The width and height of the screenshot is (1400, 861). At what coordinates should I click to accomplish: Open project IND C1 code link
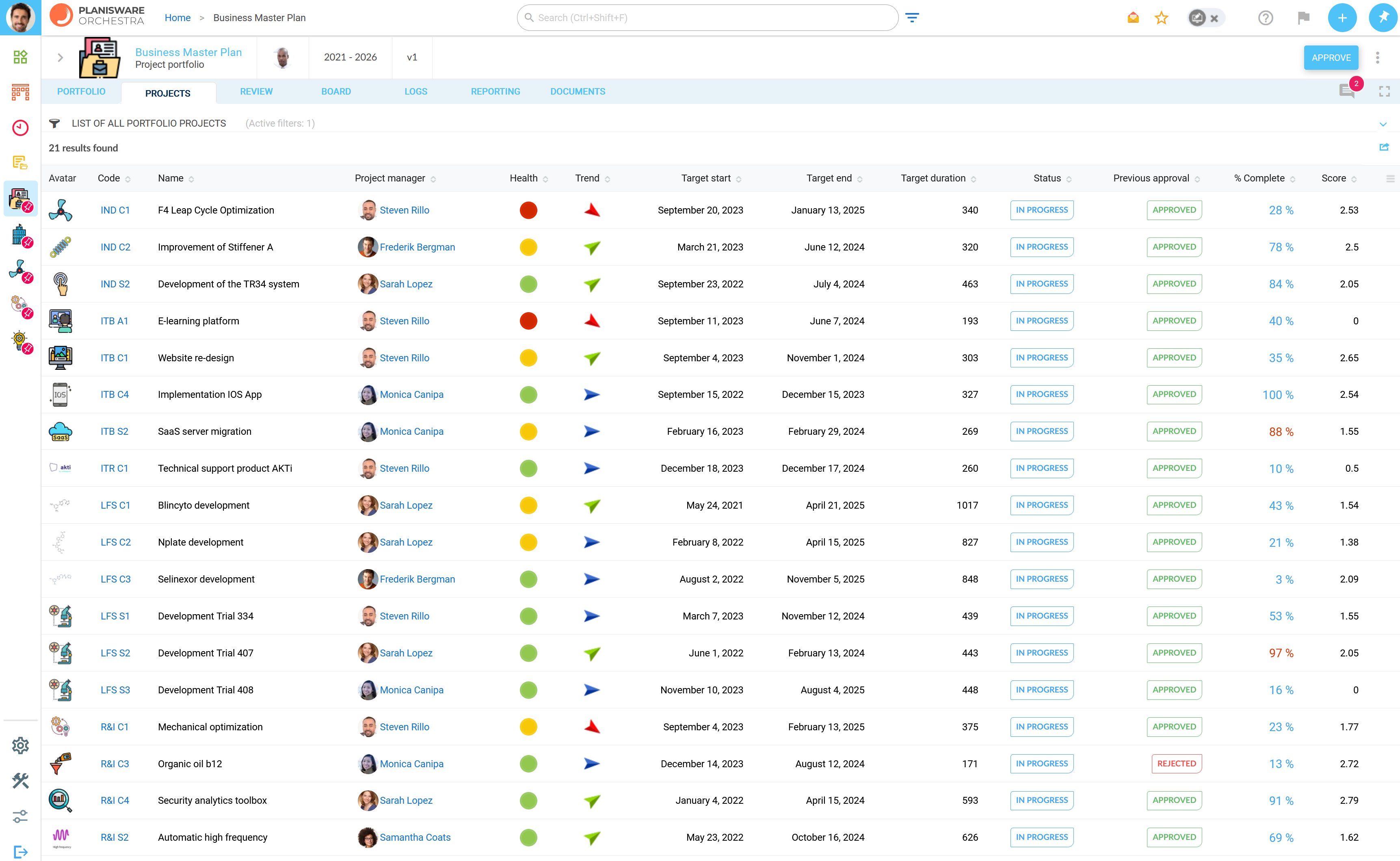(x=115, y=210)
